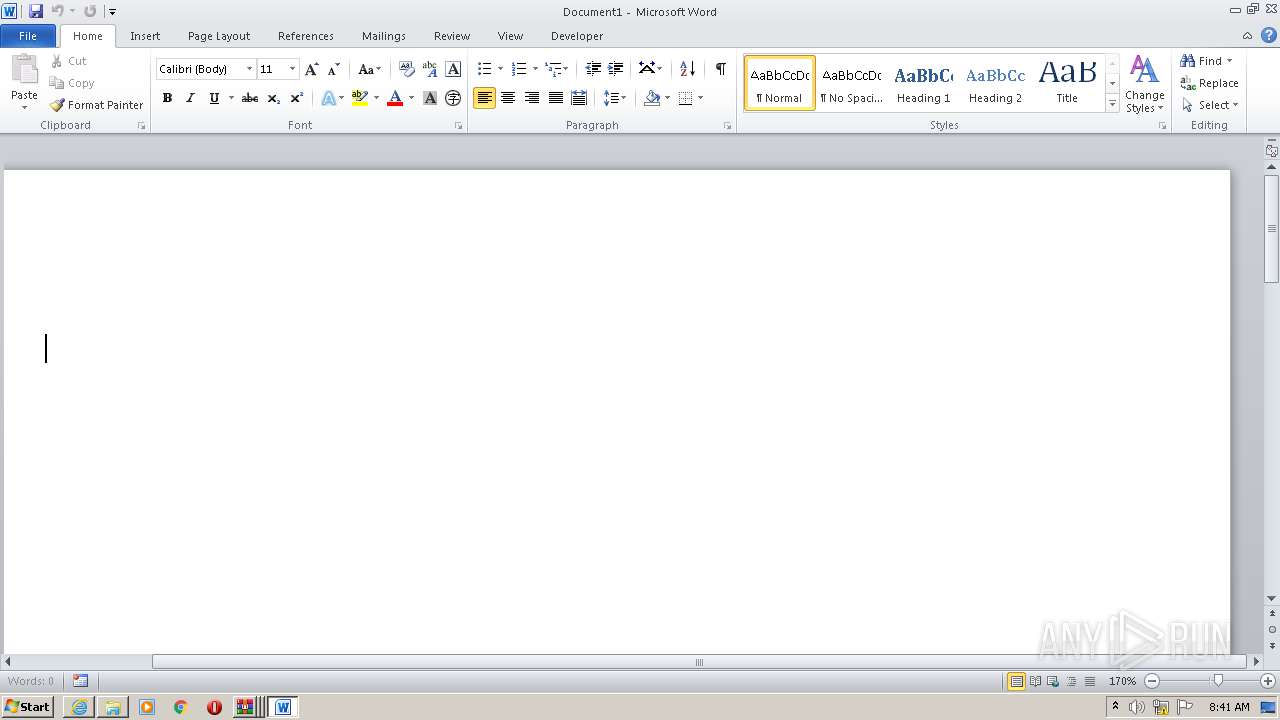Image resolution: width=1280 pixels, height=720 pixels.
Task: Click the Change Styles button
Action: (x=1144, y=84)
